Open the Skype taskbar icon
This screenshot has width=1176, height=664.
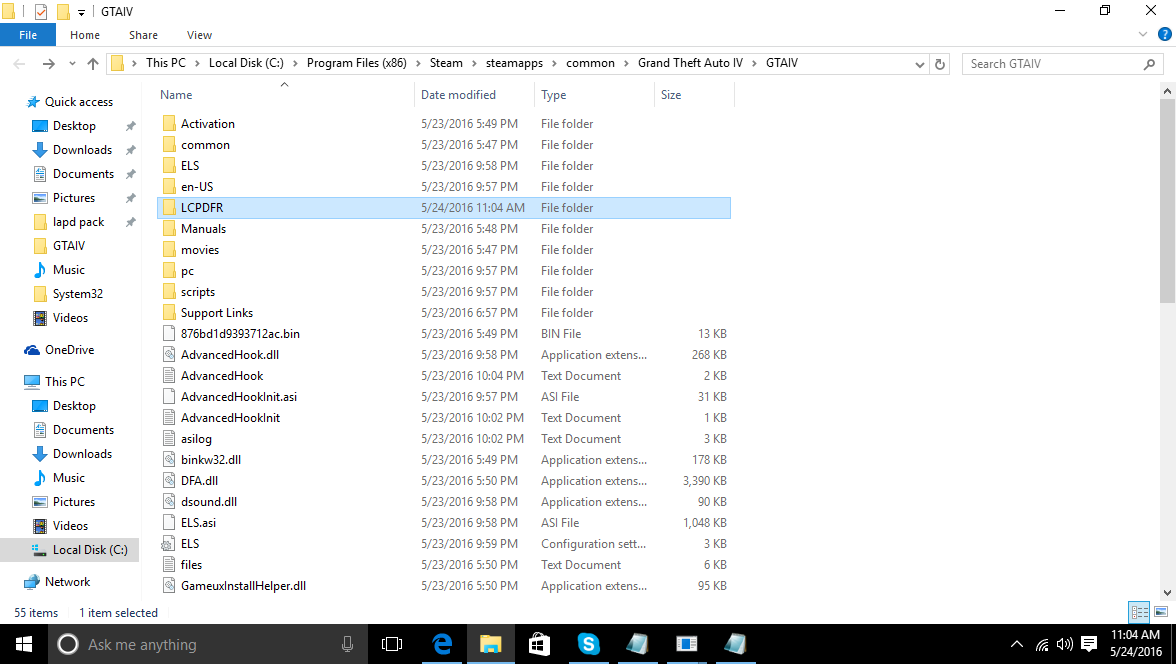click(588, 644)
